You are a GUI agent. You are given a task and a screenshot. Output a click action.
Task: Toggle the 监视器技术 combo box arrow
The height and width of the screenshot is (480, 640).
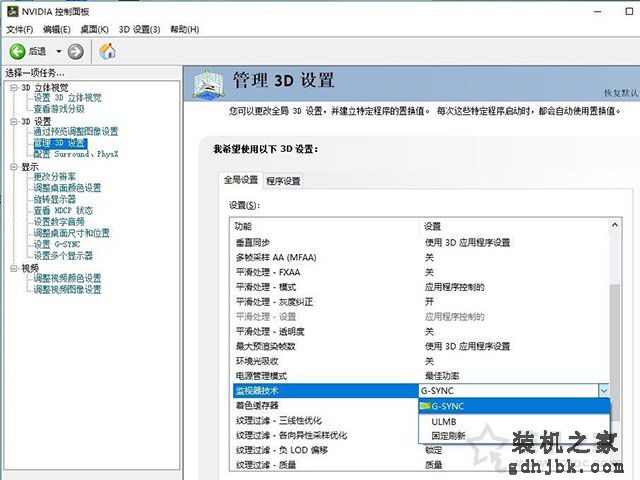click(604, 391)
